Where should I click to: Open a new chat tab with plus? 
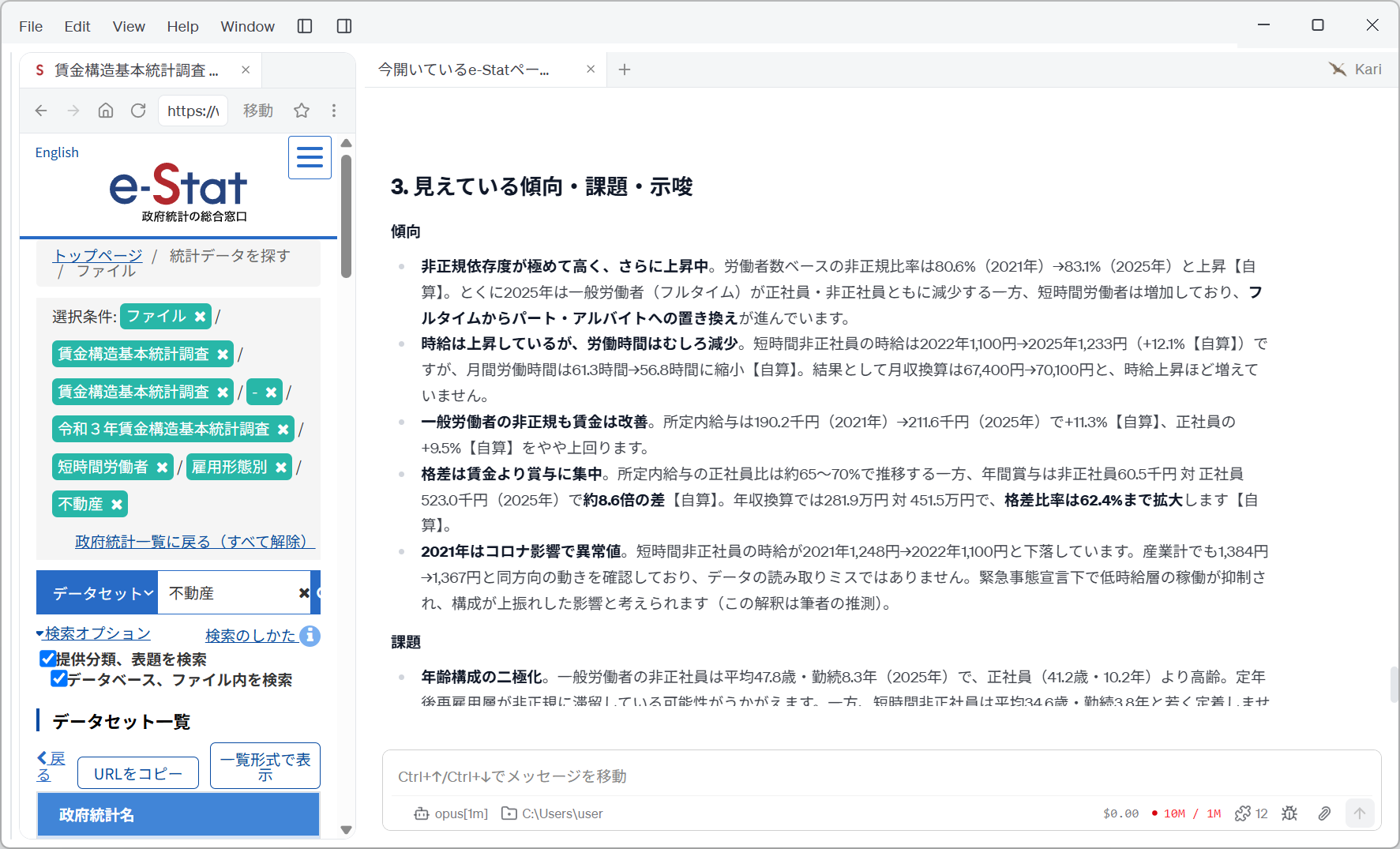point(625,69)
